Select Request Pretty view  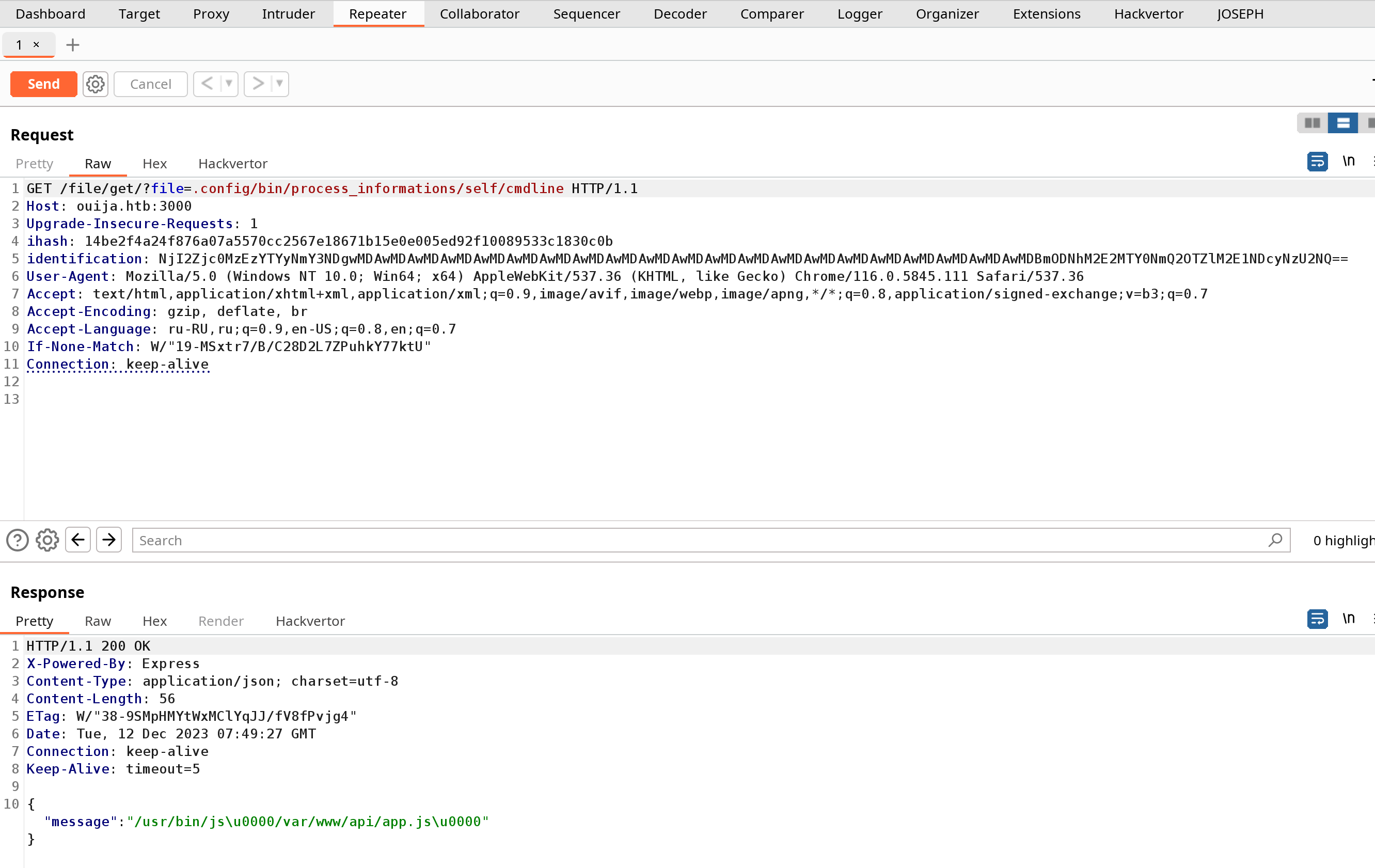[x=34, y=164]
